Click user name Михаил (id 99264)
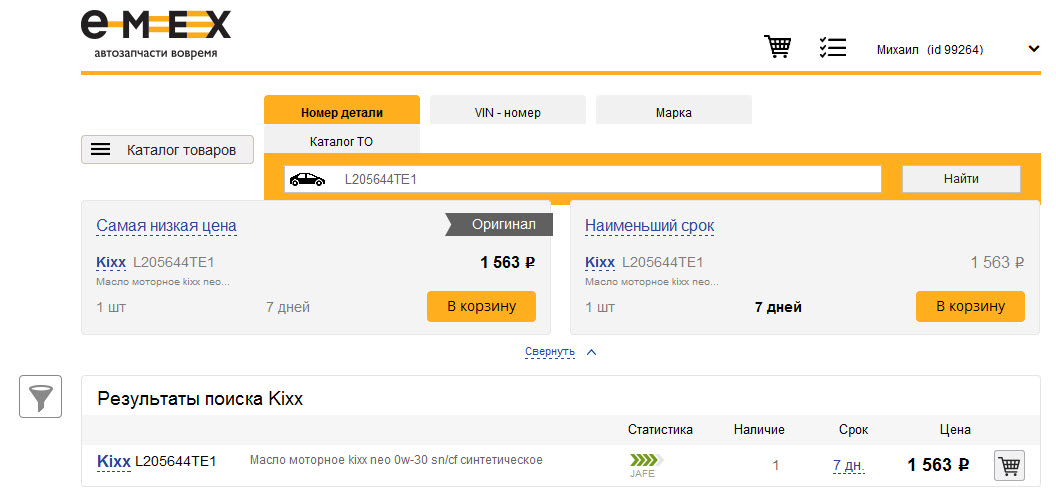The image size is (1056, 503). pos(930,50)
